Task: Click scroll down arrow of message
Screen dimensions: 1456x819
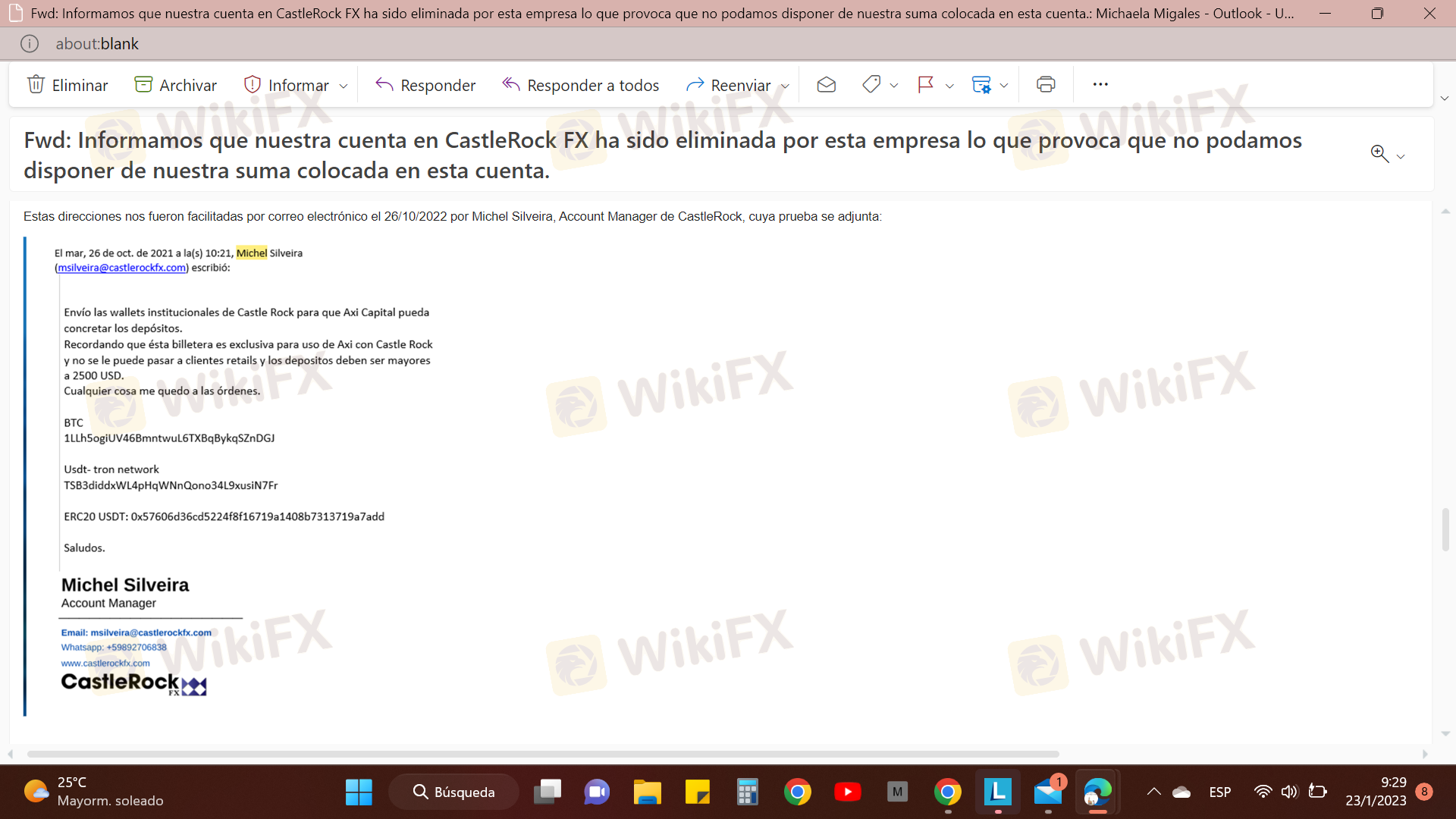Action: [1445, 734]
